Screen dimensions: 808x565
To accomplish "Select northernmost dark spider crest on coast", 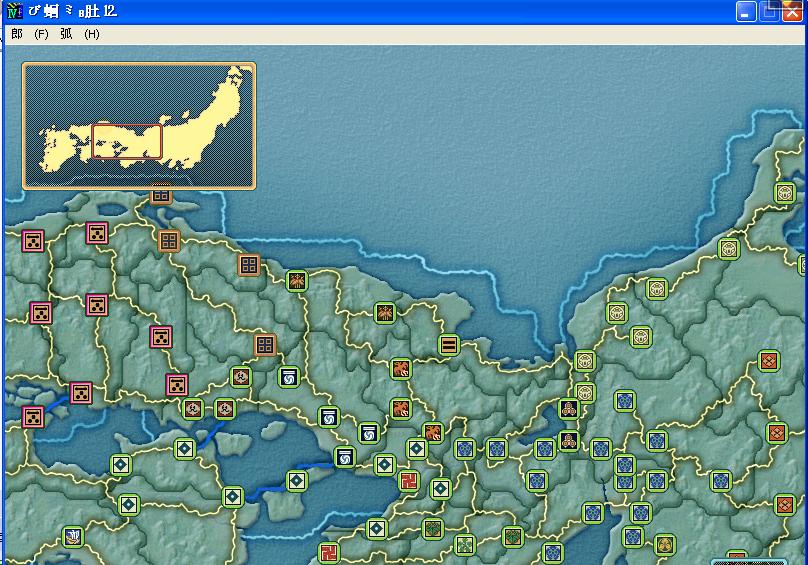I will pyautogui.click(x=297, y=281).
